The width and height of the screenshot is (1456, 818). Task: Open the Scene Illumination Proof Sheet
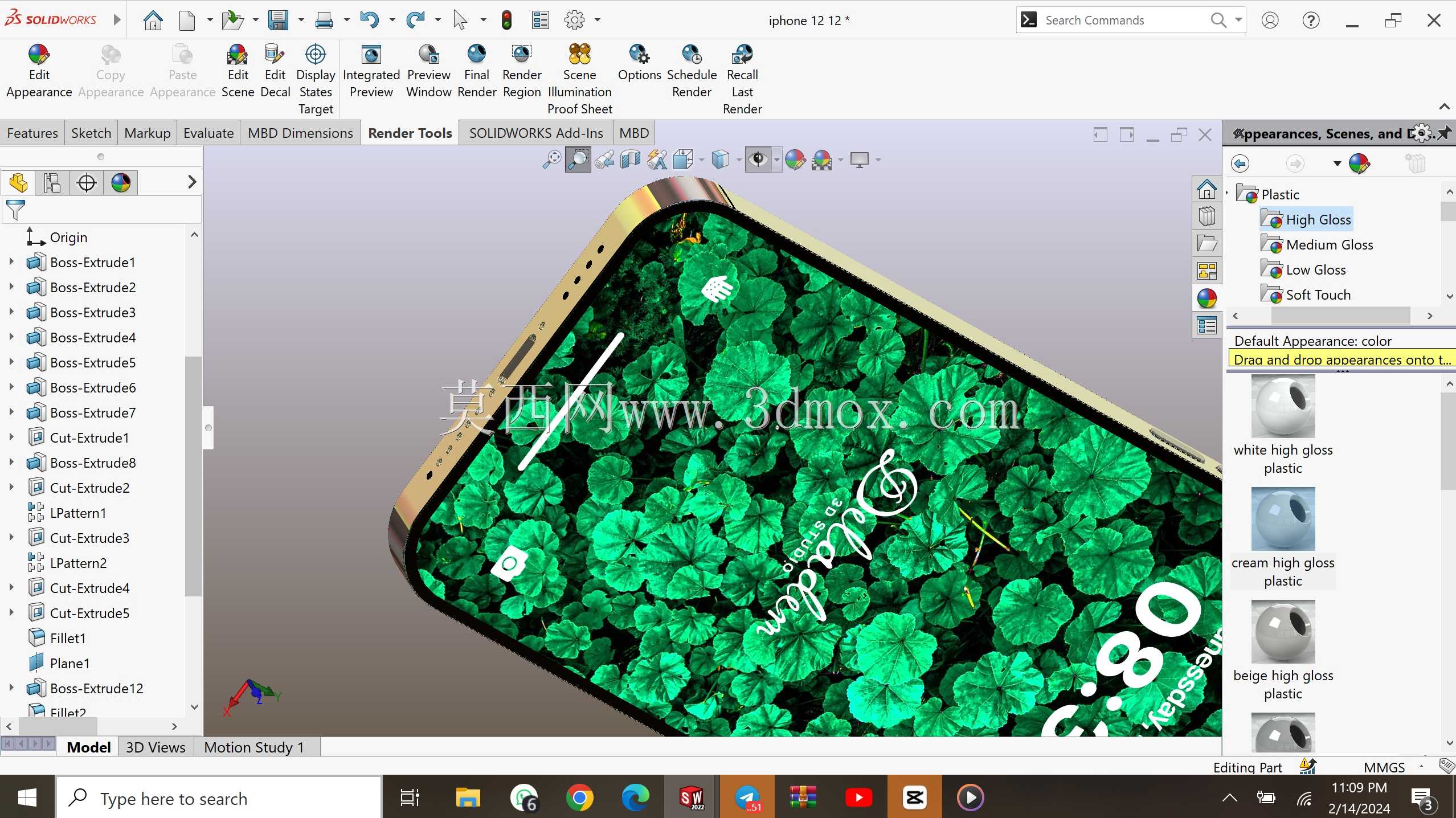point(579,80)
